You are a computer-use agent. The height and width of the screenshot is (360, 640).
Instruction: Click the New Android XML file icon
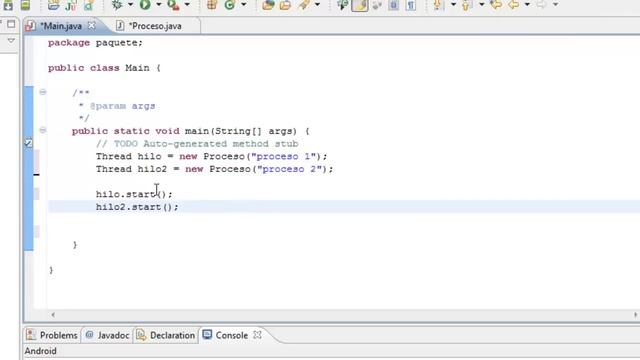(89, 5)
